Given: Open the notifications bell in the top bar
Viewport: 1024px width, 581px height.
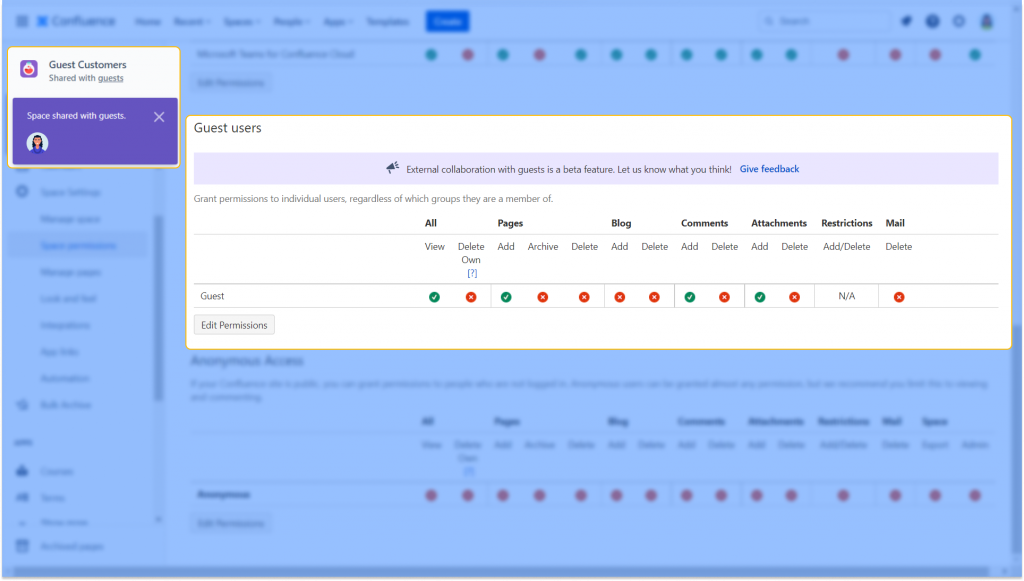Looking at the screenshot, I should (905, 20).
